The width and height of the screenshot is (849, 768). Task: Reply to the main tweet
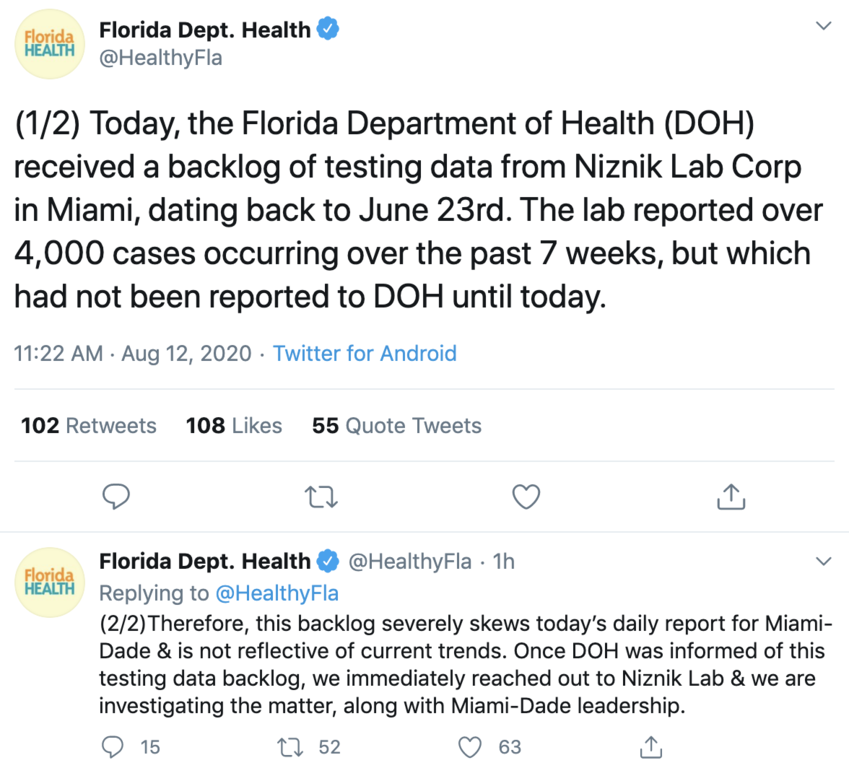tap(118, 496)
